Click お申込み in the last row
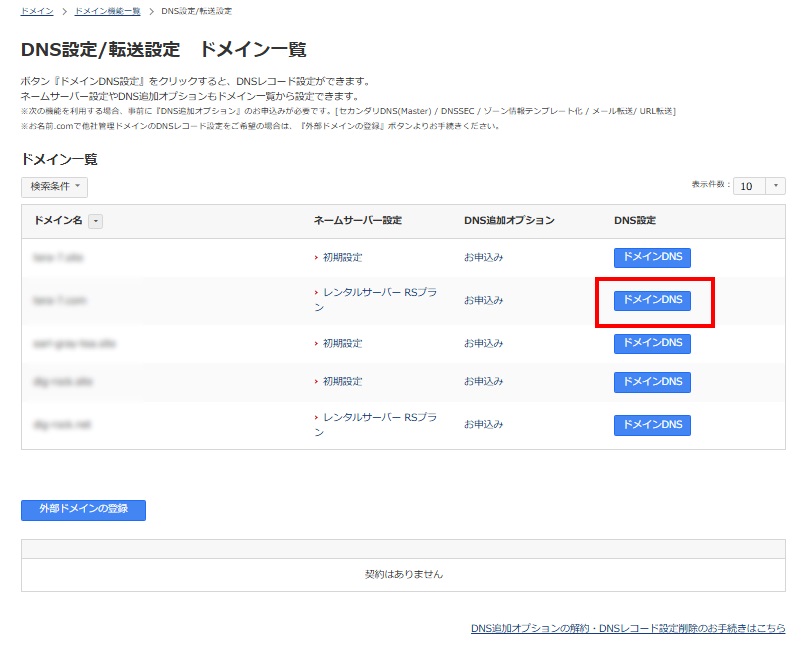 [483, 425]
